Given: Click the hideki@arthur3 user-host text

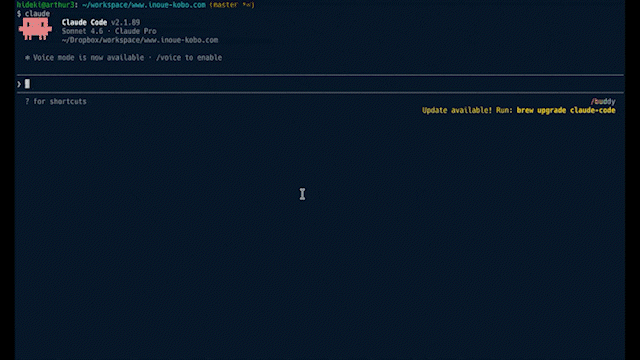Looking at the screenshot, I should (x=45, y=5).
